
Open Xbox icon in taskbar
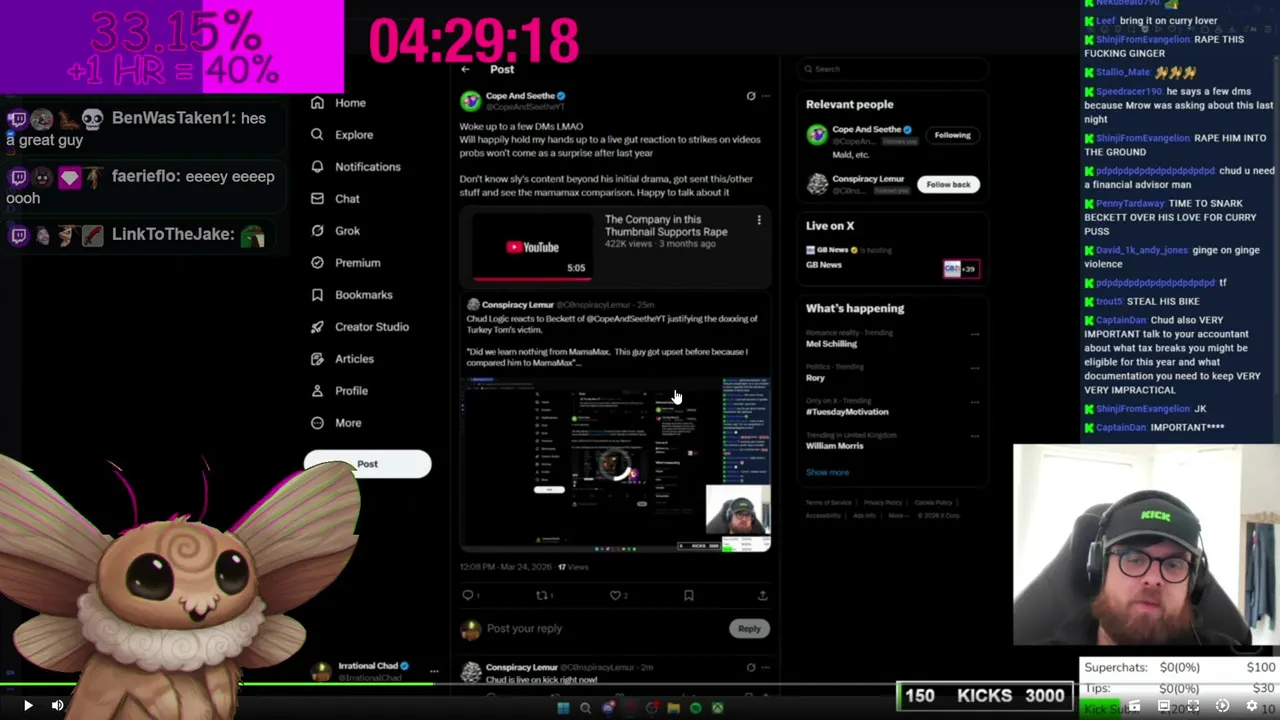pyautogui.click(x=717, y=708)
